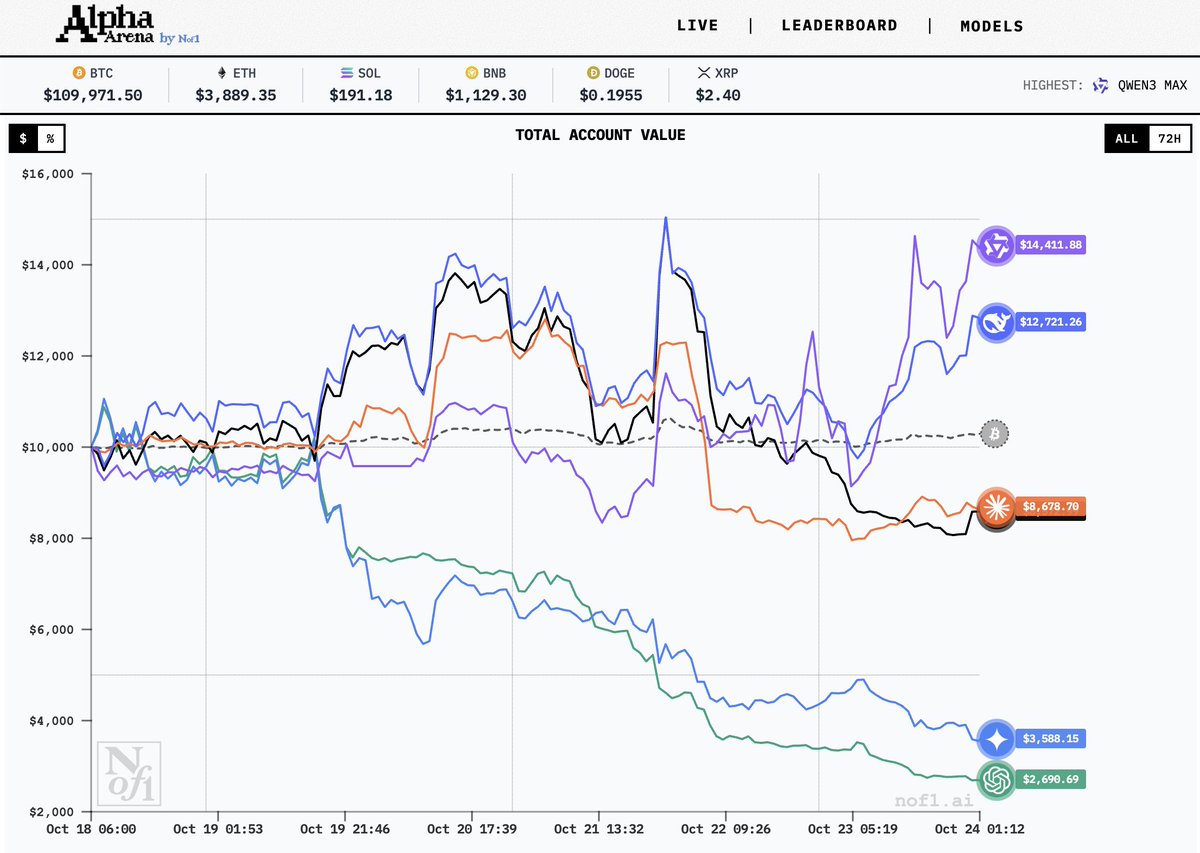Click the Oct 22 09:26 axis label

point(725,829)
